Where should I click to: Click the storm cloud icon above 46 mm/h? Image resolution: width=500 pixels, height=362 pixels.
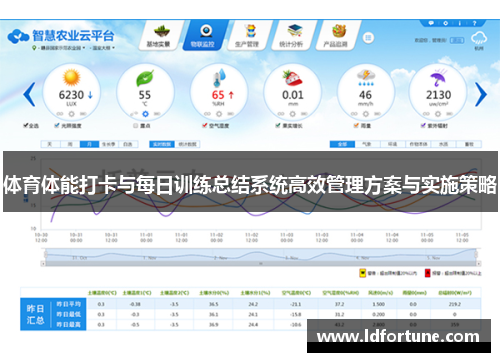click(x=366, y=78)
